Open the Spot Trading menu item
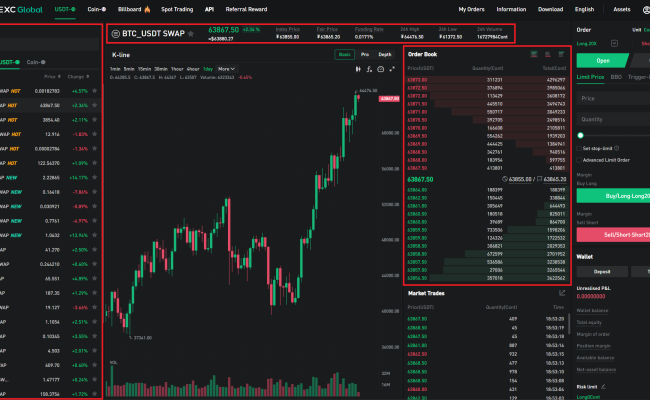Viewport: 650px width, 400px height. (x=176, y=8)
